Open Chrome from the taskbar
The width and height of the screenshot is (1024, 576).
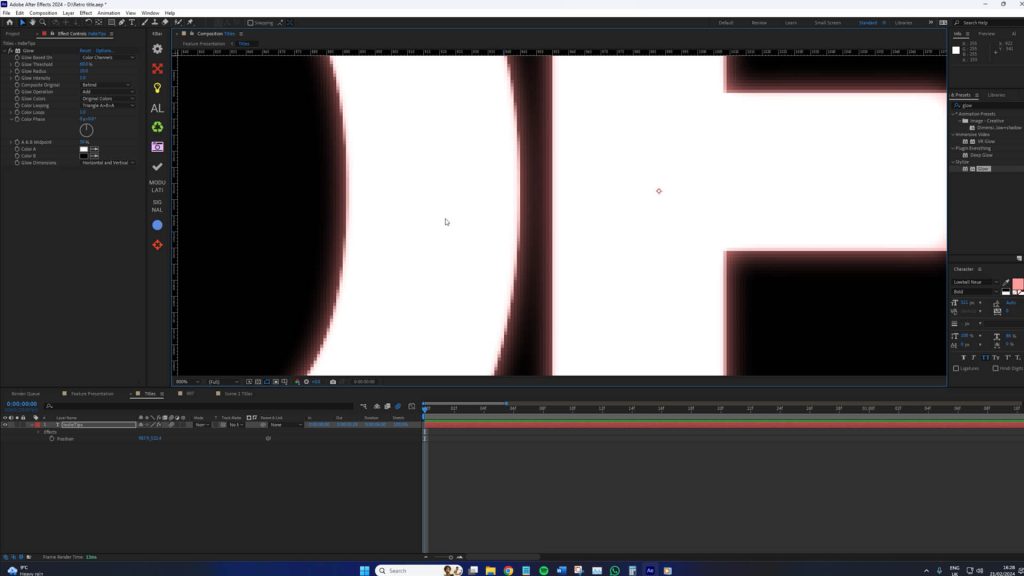[508, 570]
